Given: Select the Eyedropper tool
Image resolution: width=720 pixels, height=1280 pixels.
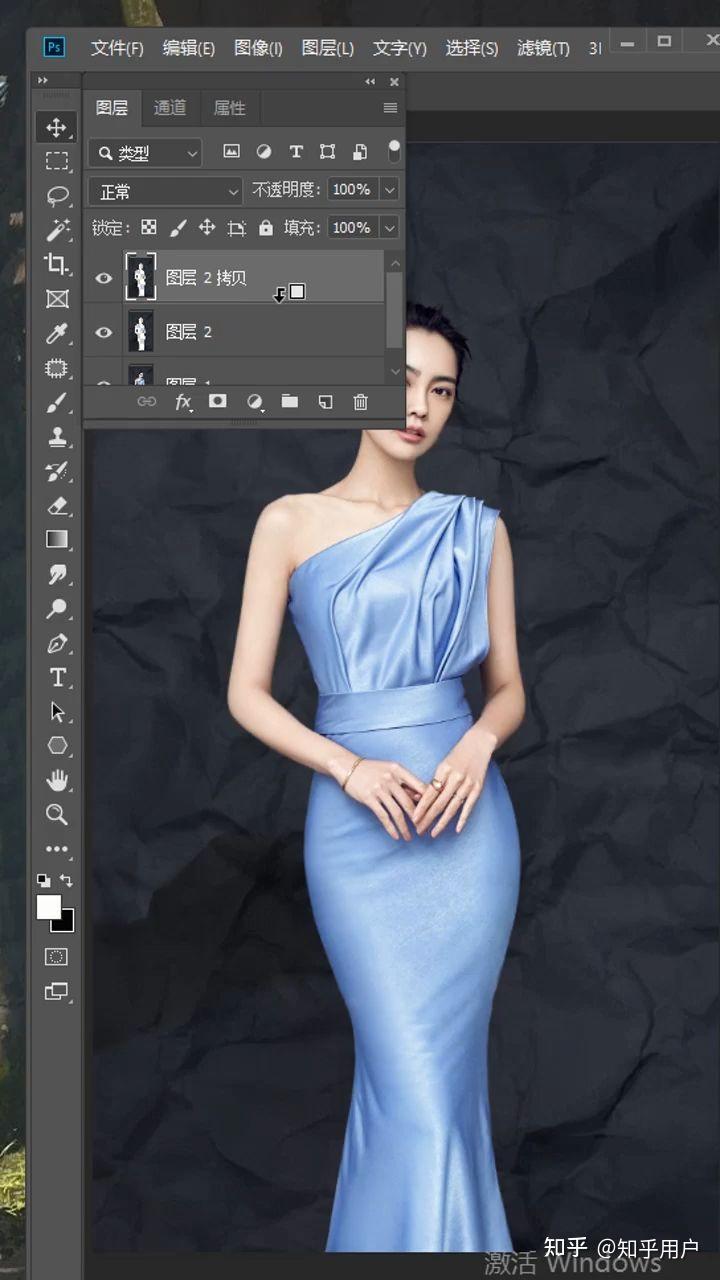Looking at the screenshot, I should (57, 334).
